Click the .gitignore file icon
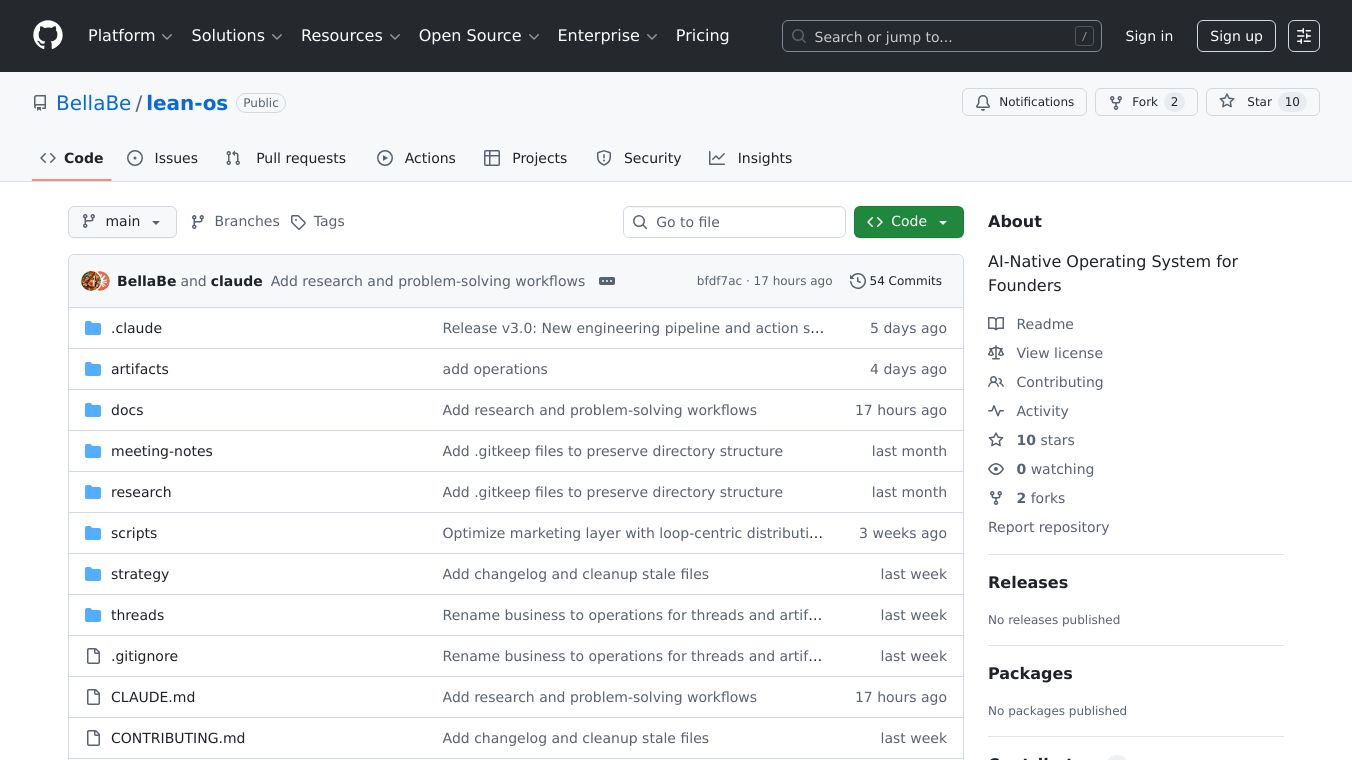 coord(93,656)
